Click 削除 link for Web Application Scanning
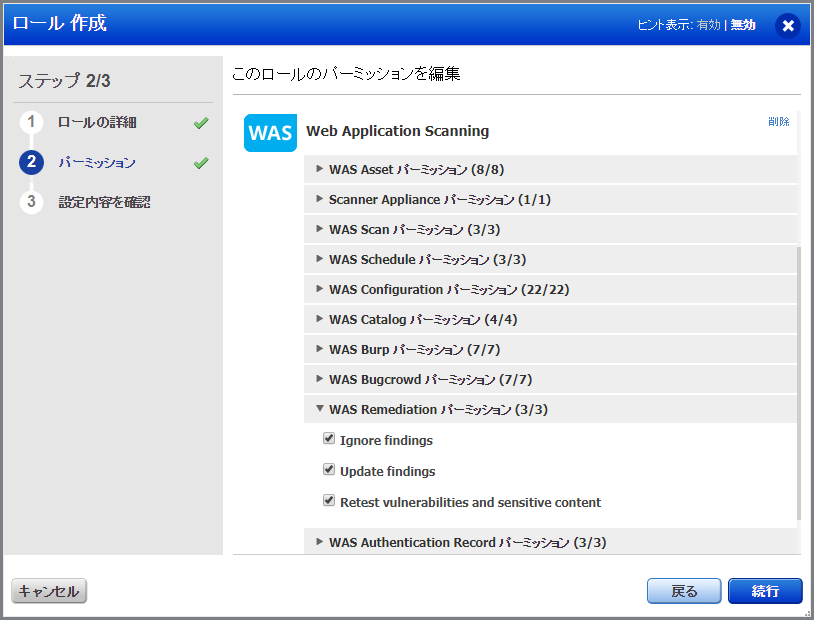814x620 pixels. tap(778, 122)
